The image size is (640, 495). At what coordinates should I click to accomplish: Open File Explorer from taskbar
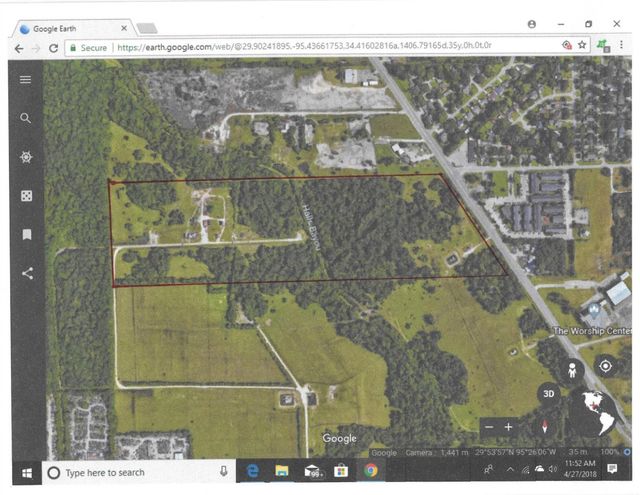tap(282, 471)
